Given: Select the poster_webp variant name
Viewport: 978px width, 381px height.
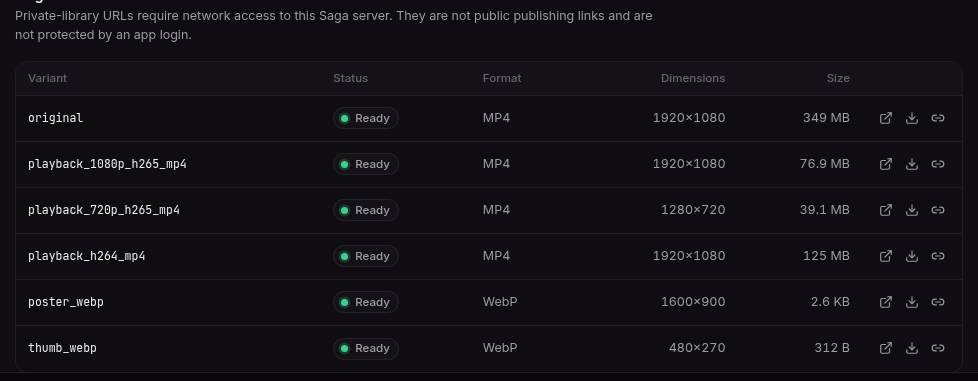Looking at the screenshot, I should [x=66, y=302].
